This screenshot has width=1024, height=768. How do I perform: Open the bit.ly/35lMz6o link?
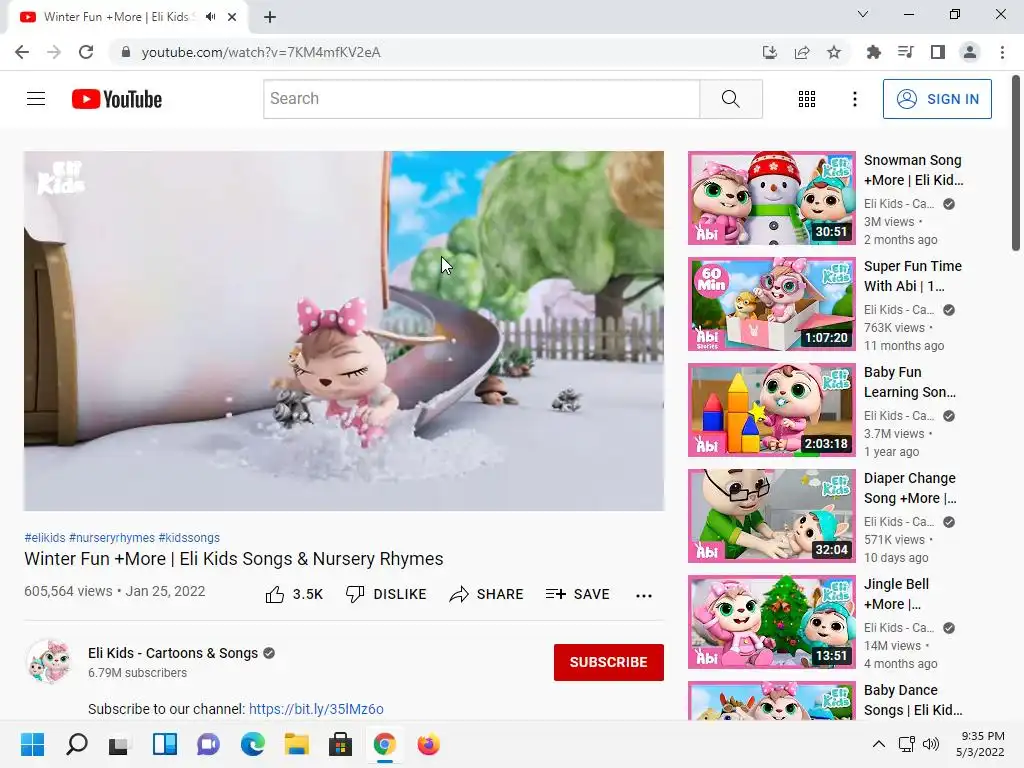click(316, 709)
